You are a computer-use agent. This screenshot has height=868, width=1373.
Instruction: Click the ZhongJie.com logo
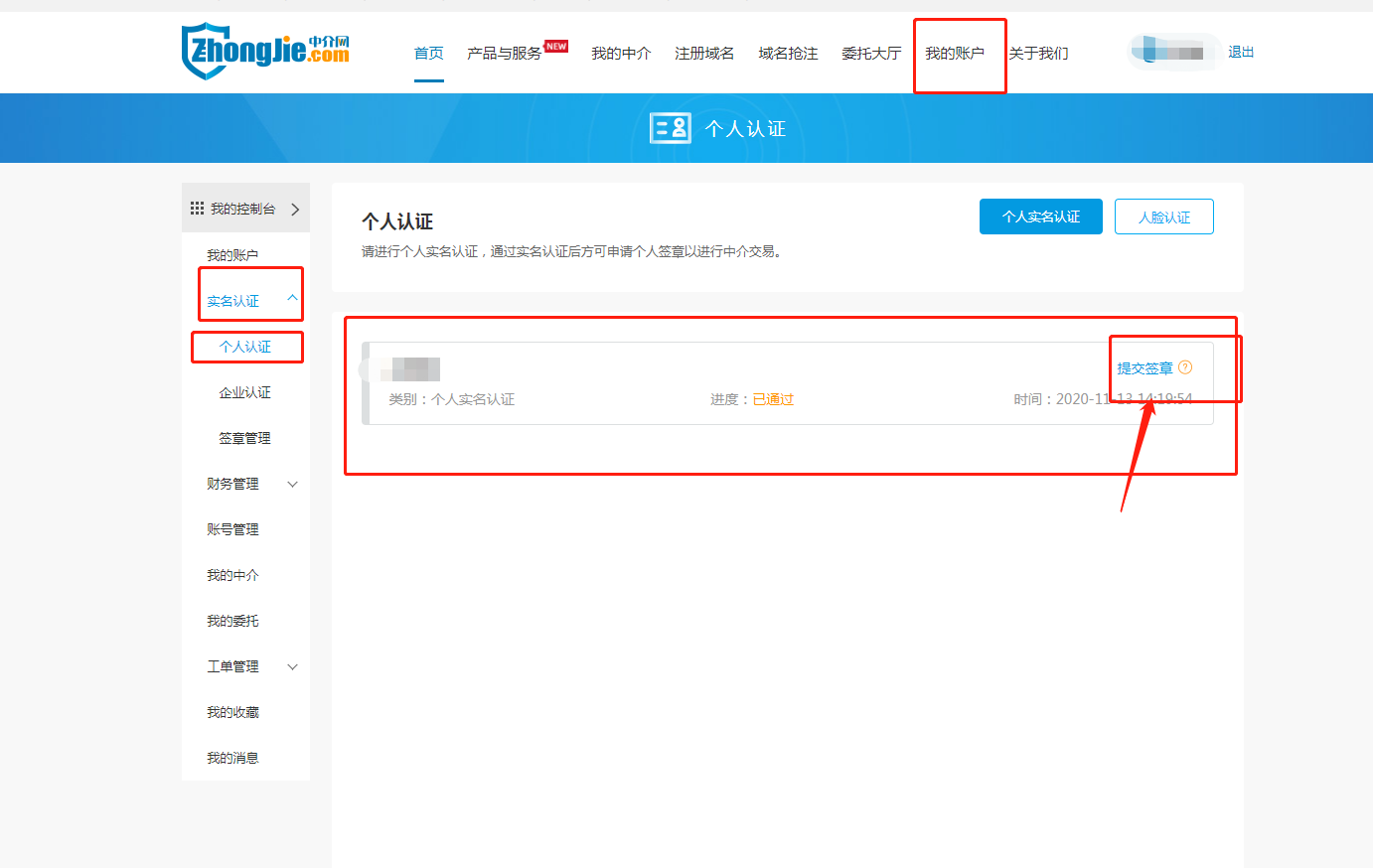tap(265, 51)
